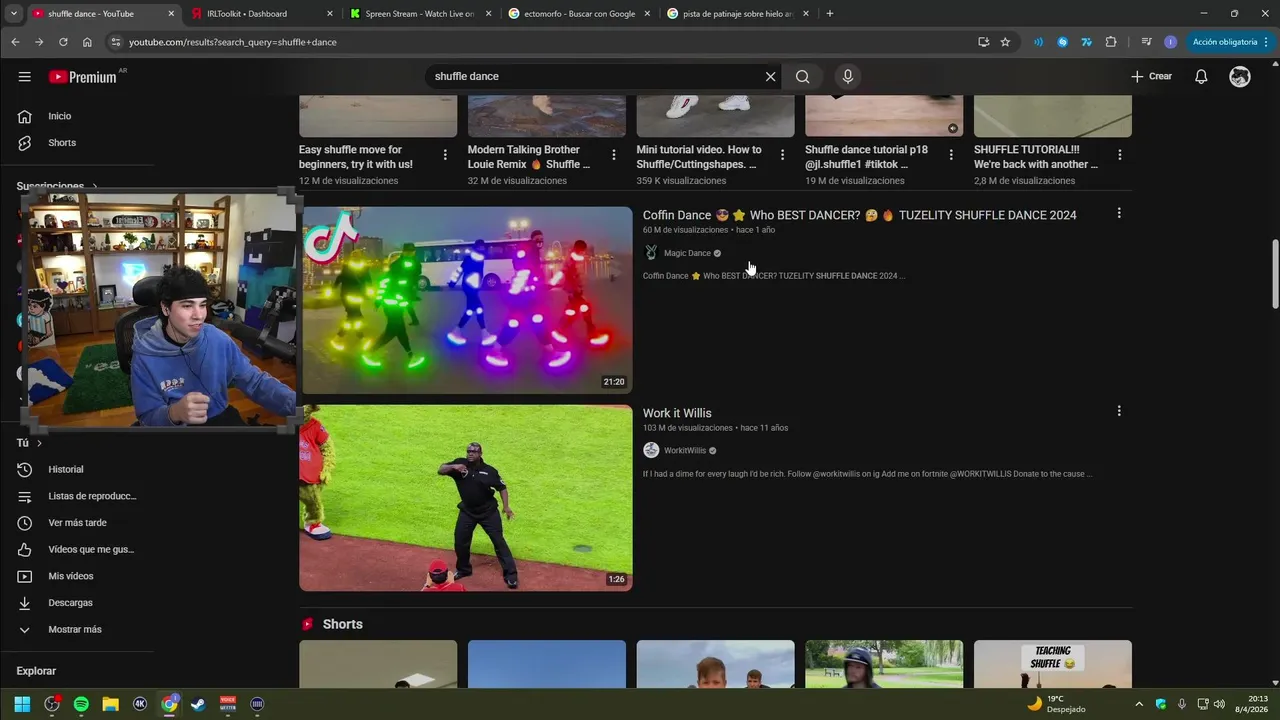
Task: Play the Work it Willis thumbnail
Action: [x=466, y=498]
